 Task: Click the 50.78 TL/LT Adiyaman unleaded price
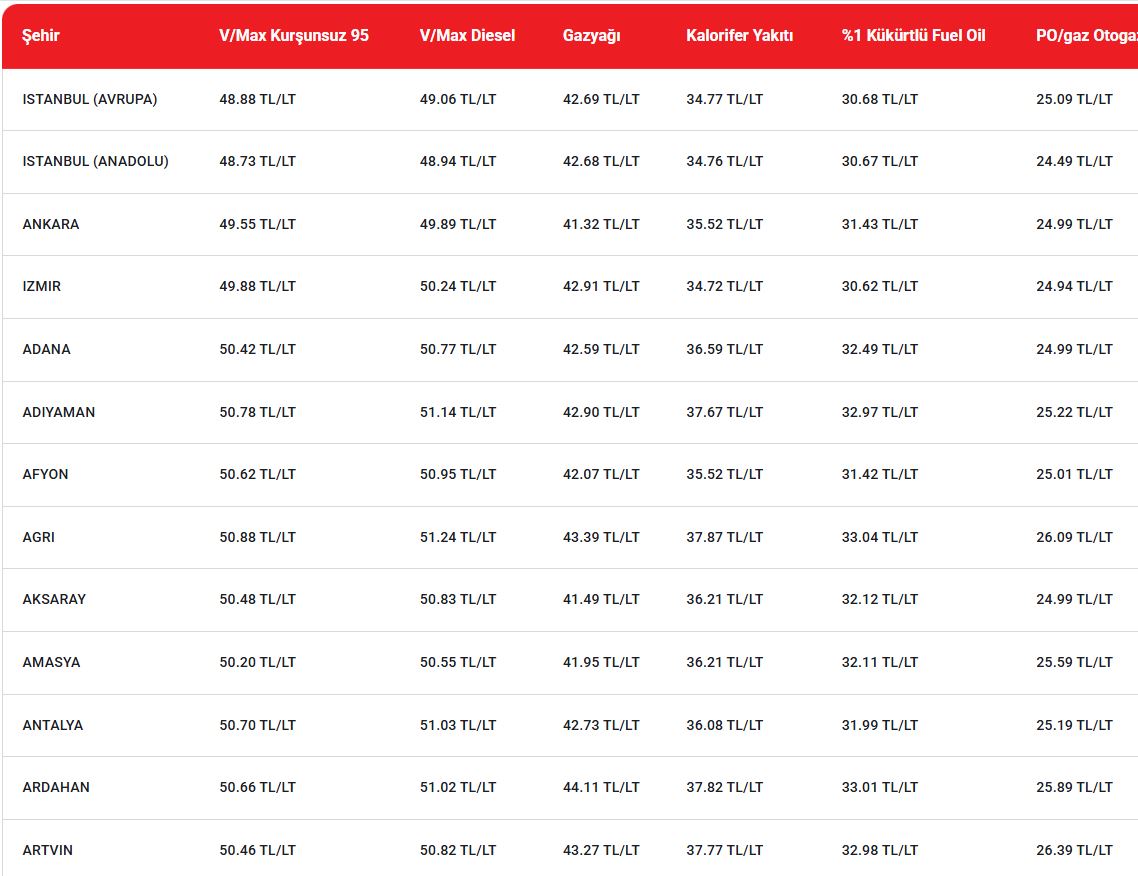[258, 412]
